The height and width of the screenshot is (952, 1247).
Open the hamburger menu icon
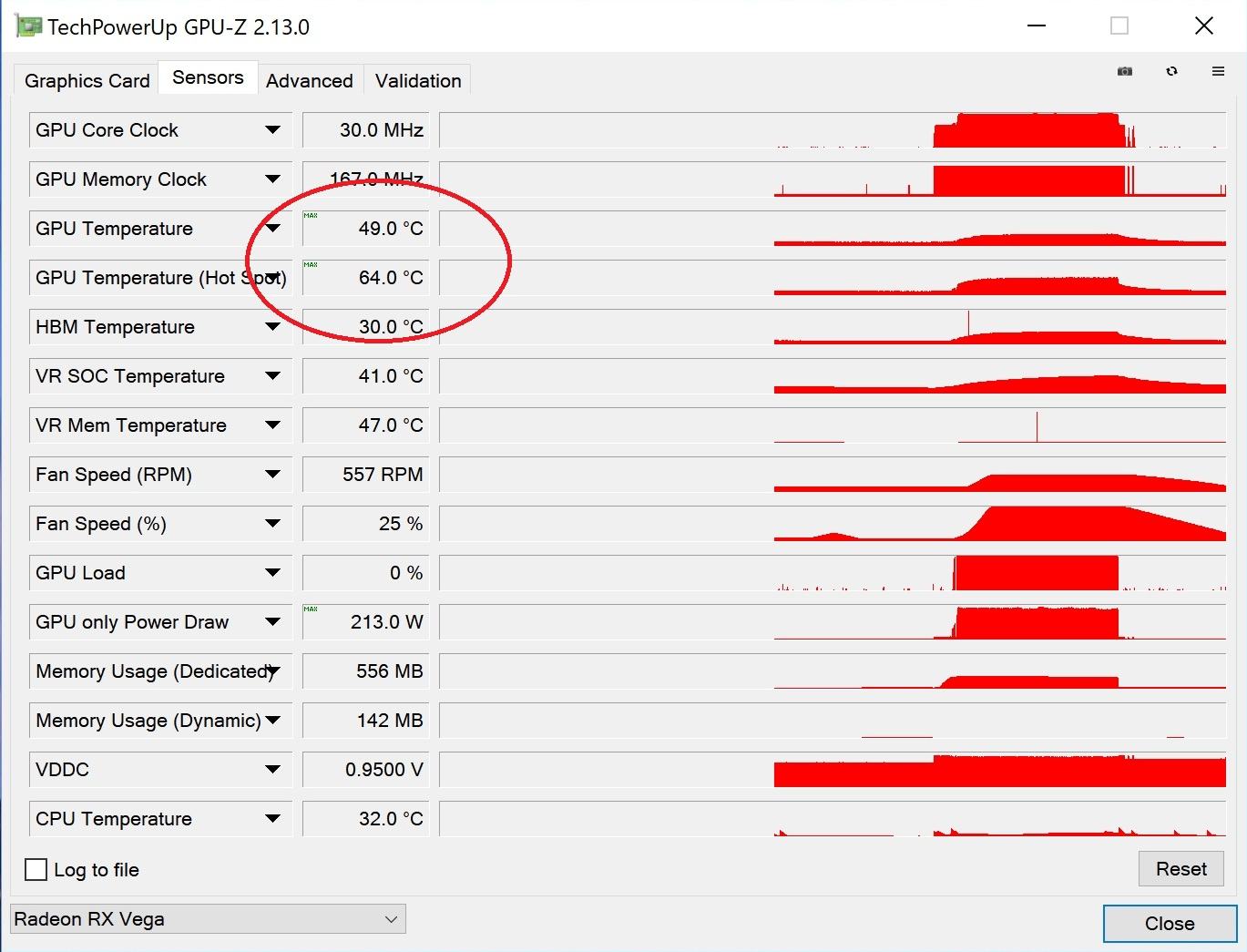pyautogui.click(x=1218, y=71)
